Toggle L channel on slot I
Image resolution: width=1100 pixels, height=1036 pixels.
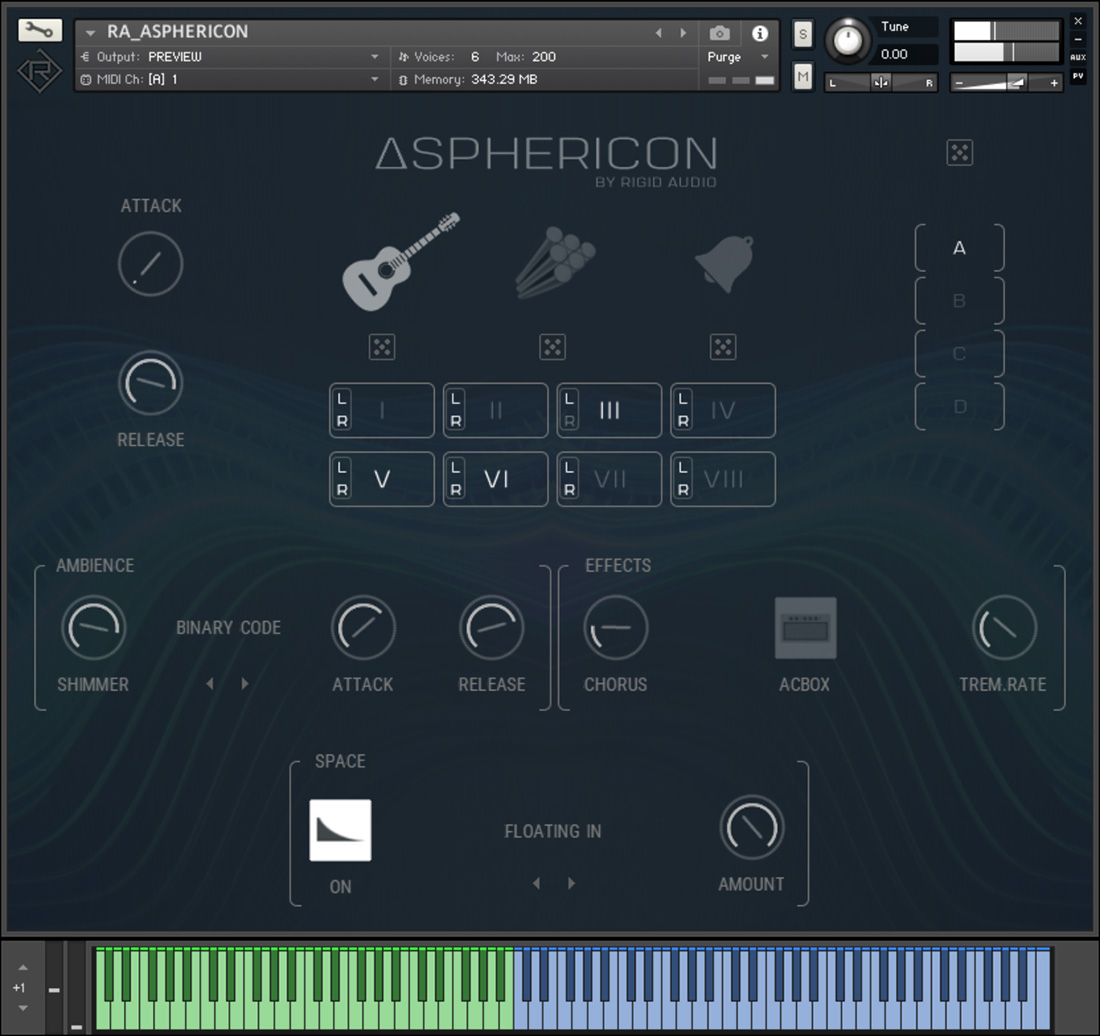pos(342,399)
